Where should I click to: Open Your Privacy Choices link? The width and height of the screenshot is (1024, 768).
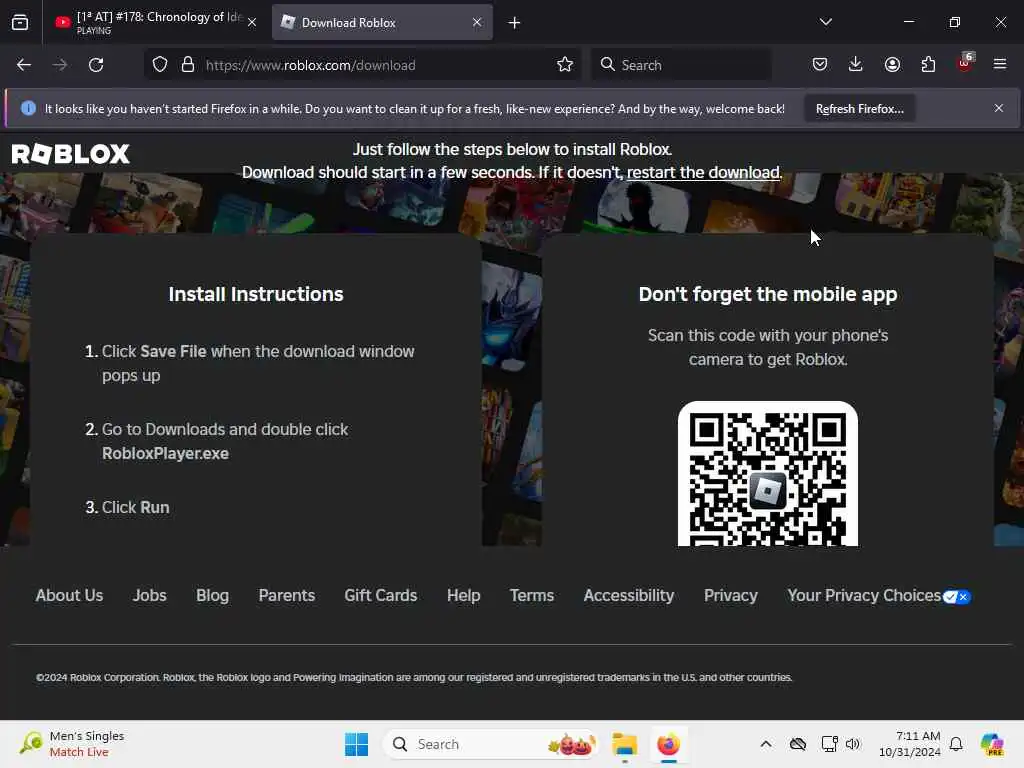(x=864, y=596)
